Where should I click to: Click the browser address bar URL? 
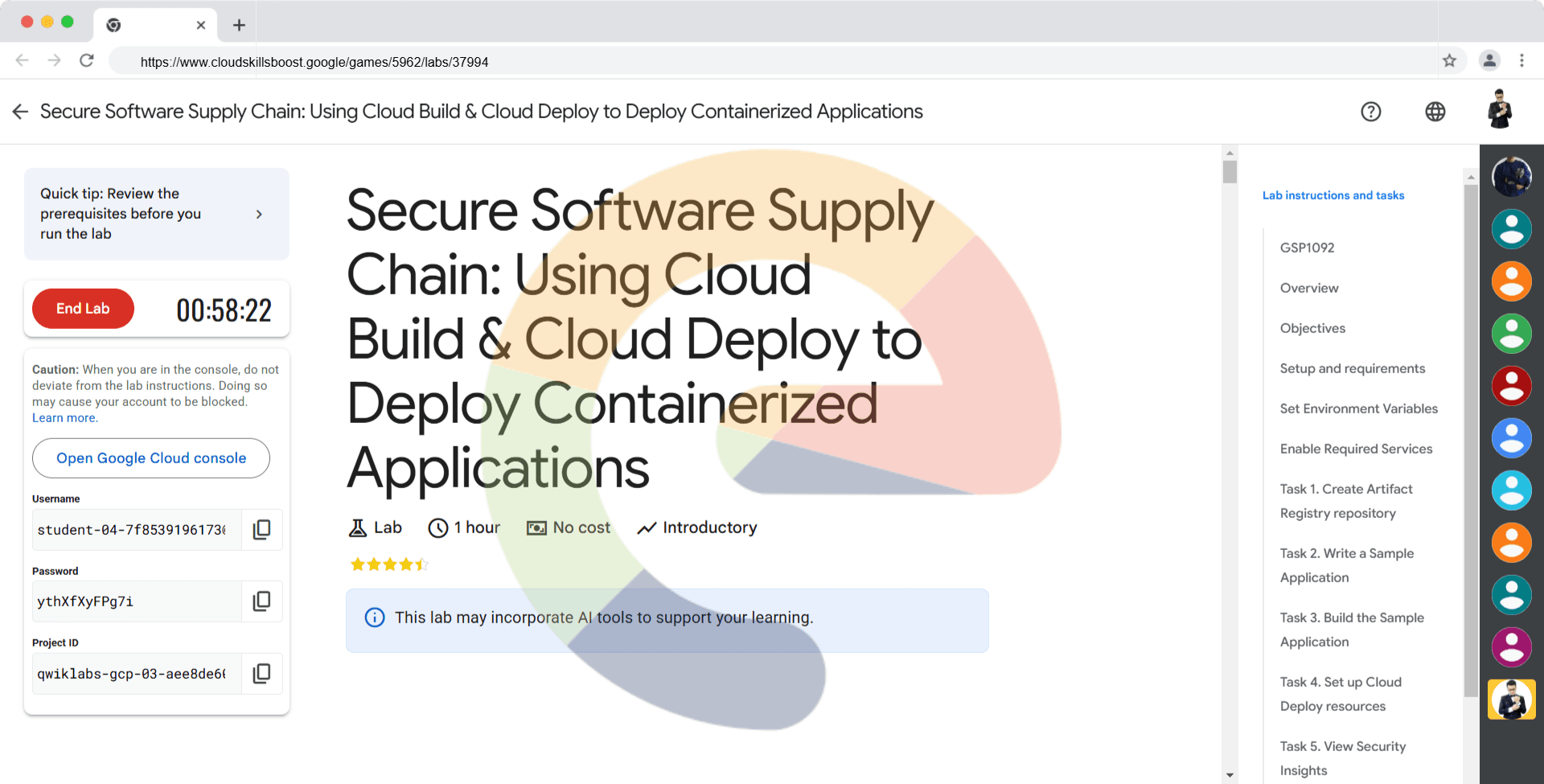[x=314, y=62]
